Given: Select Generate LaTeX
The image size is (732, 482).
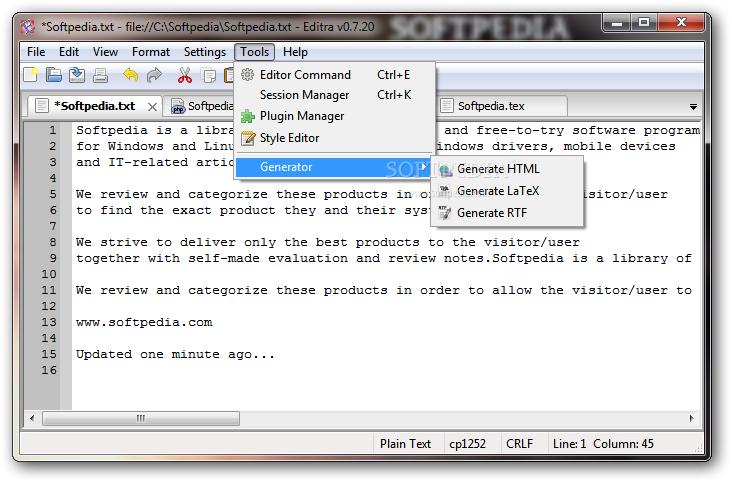Looking at the screenshot, I should click(507, 191).
